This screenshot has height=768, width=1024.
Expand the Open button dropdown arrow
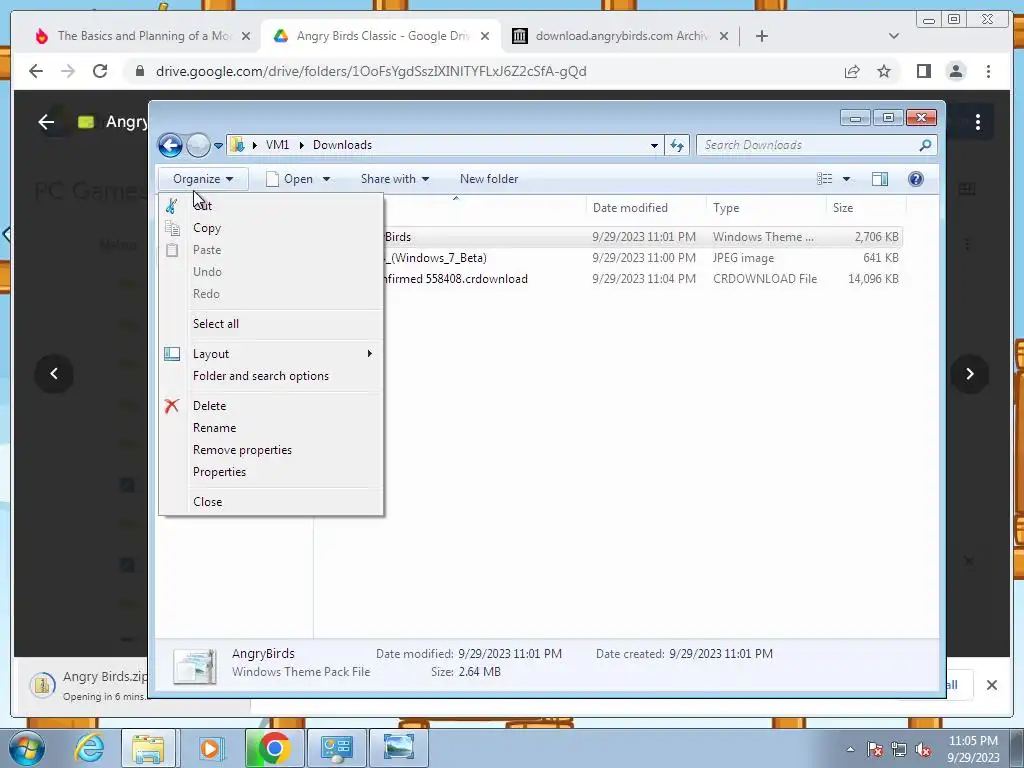(327, 179)
